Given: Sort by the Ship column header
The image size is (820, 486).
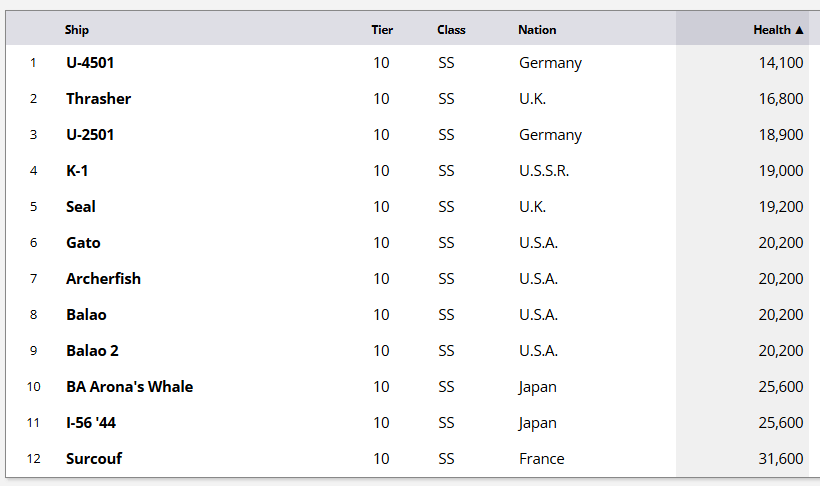Looking at the screenshot, I should (77, 30).
